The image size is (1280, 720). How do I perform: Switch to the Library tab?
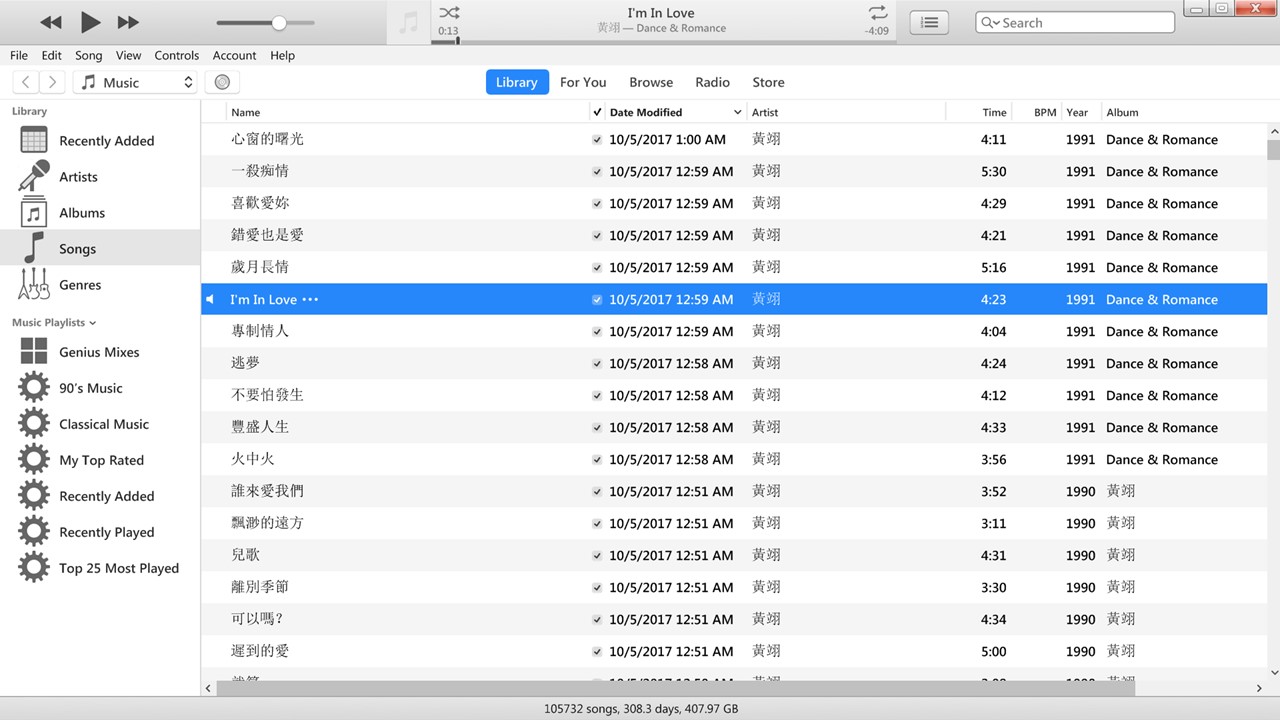coord(517,82)
